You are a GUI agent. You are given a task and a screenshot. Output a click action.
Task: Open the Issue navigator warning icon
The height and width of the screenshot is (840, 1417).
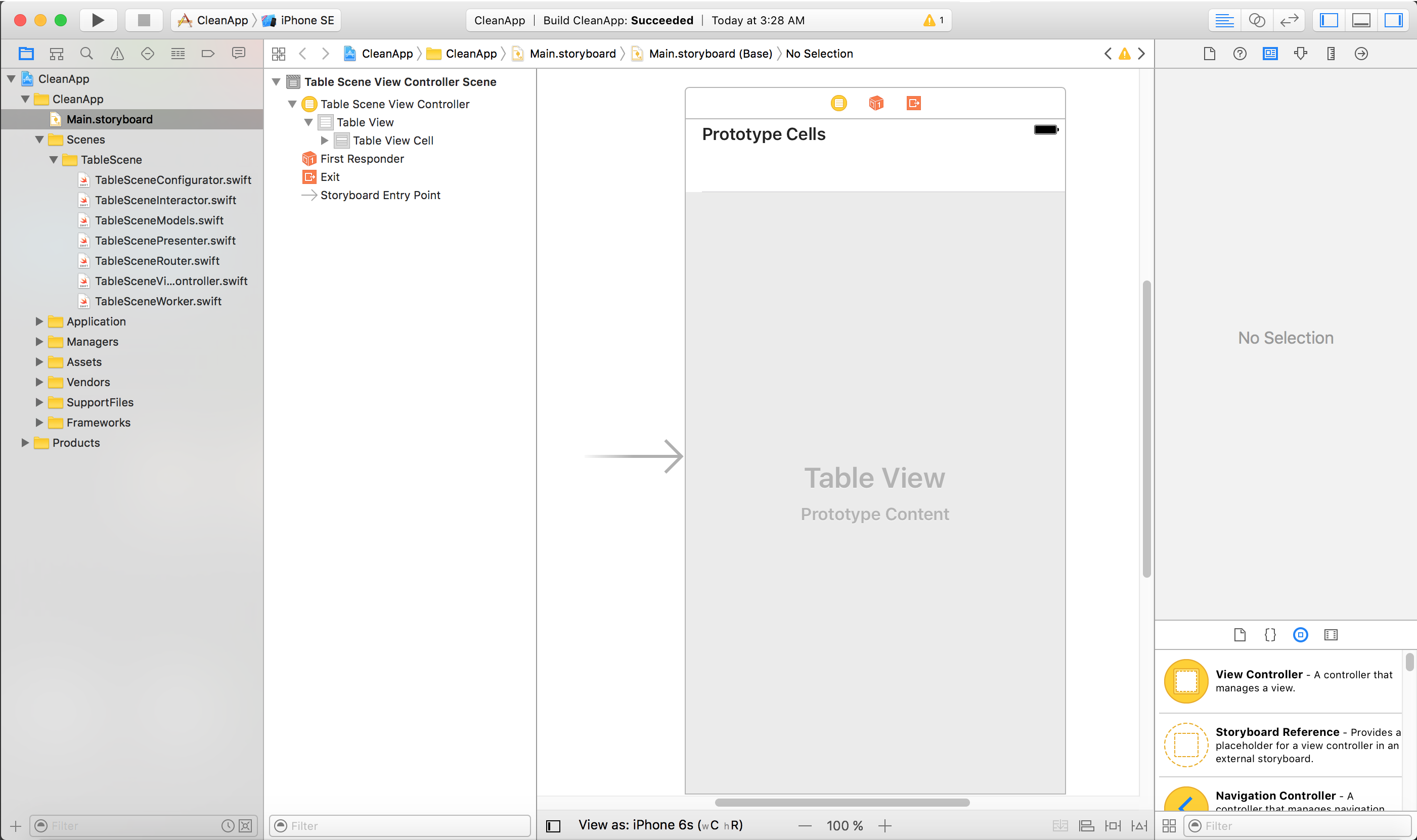117,54
